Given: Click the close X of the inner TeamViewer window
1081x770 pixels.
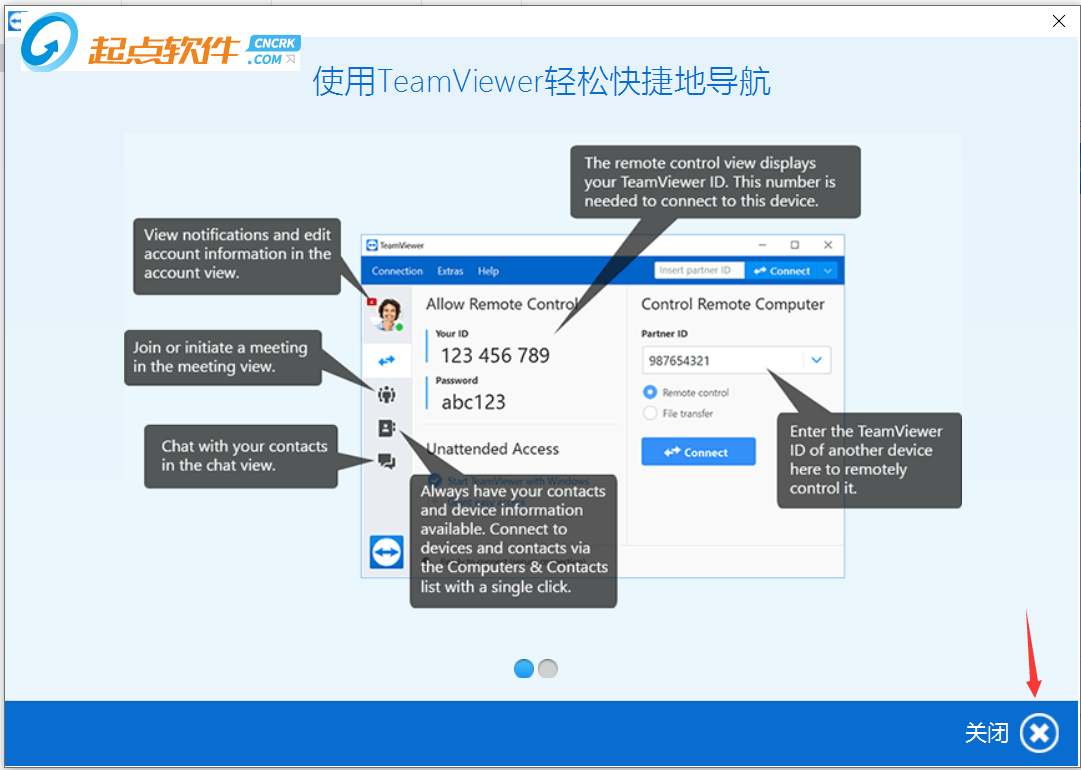Looking at the screenshot, I should pos(828,245).
